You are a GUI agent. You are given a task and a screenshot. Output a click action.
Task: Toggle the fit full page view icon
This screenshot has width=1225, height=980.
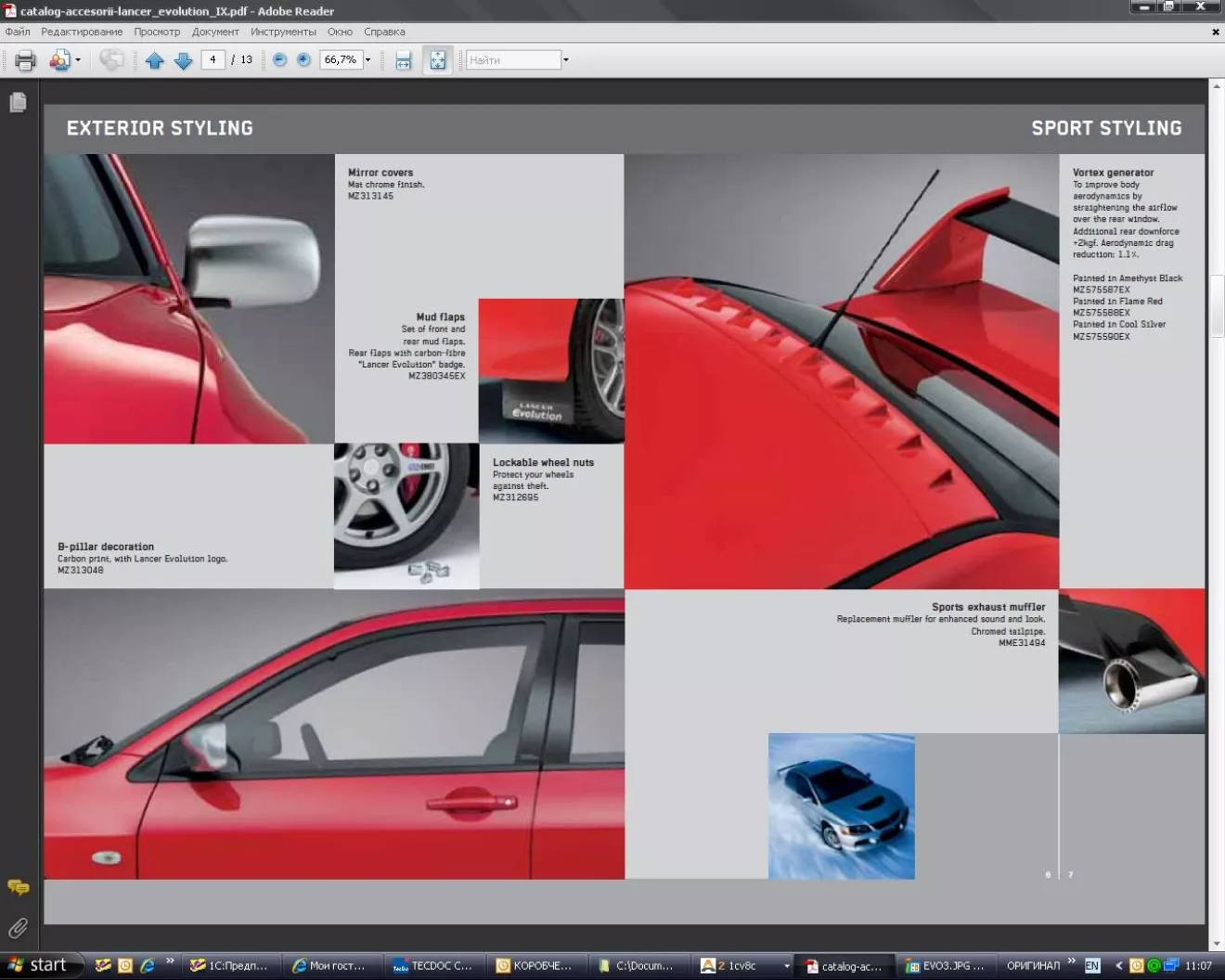pyautogui.click(x=437, y=60)
